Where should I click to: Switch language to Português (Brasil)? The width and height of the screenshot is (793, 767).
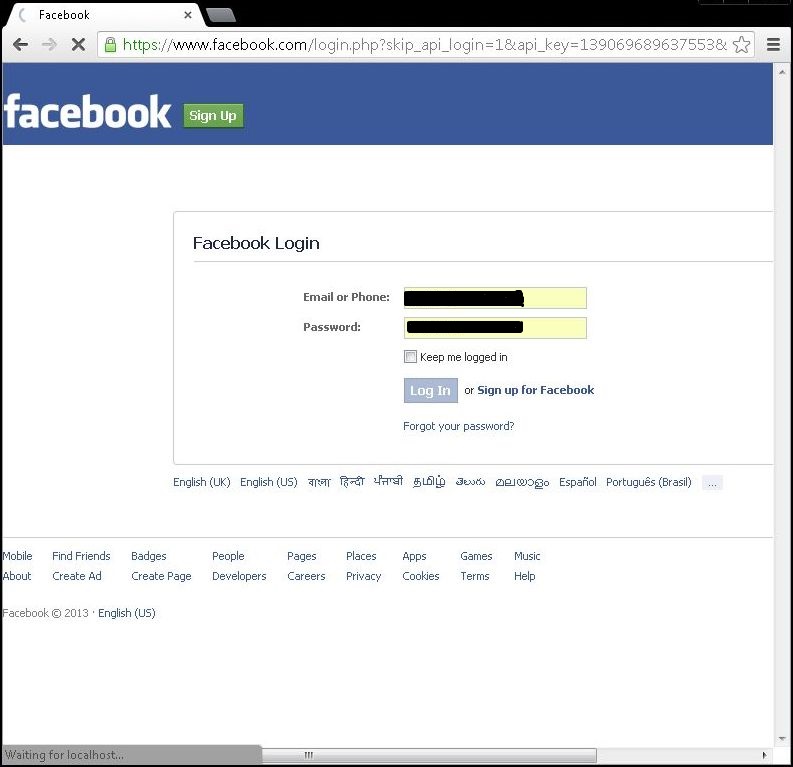pos(648,482)
